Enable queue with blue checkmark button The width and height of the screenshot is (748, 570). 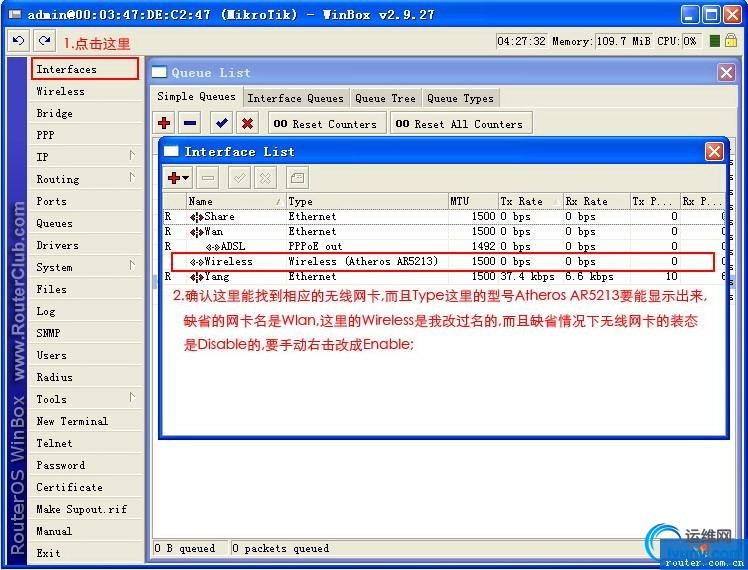point(221,124)
